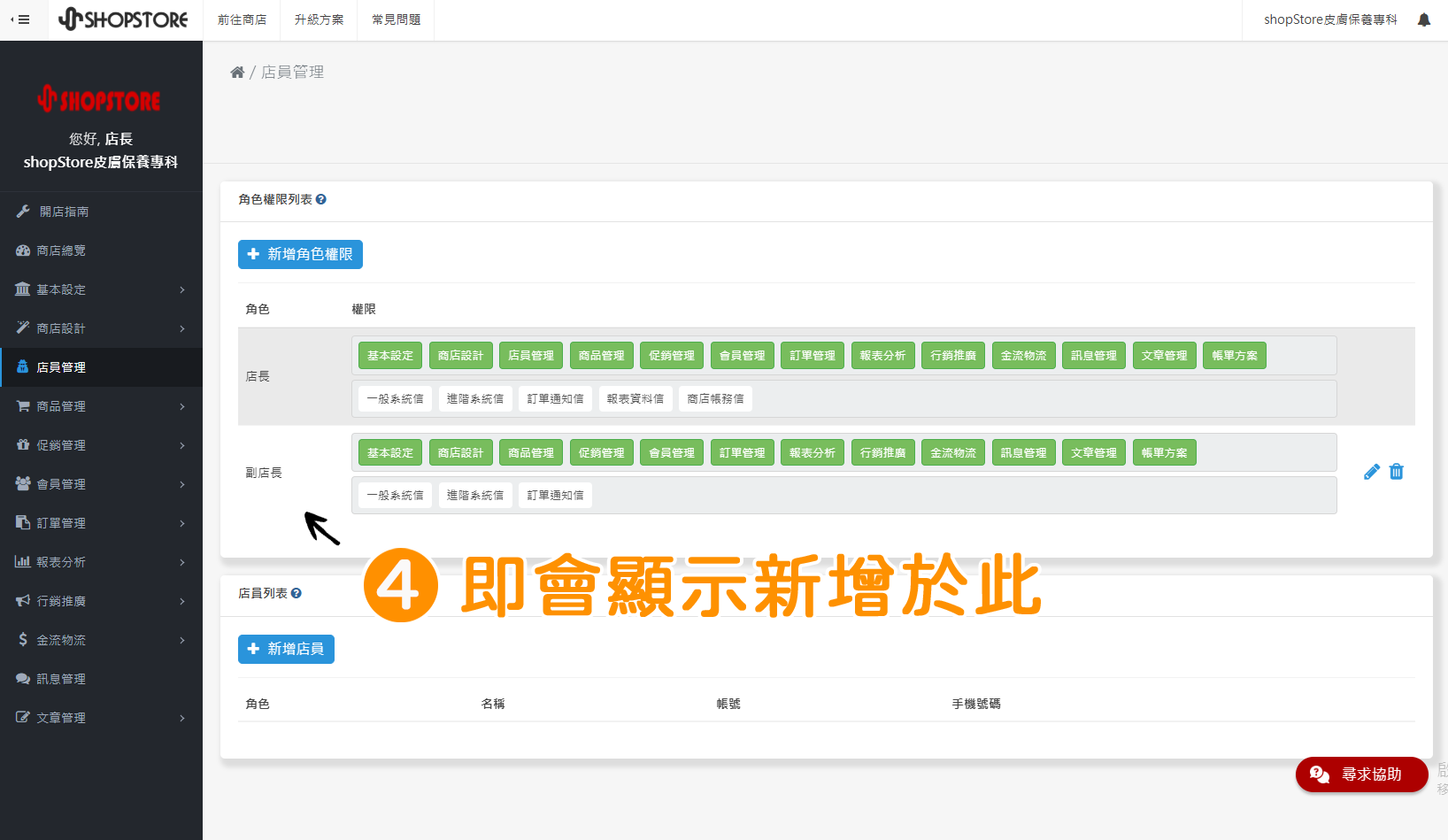Click the dollar icon for 金流物流
The height and width of the screenshot is (840, 1448).
click(x=23, y=640)
